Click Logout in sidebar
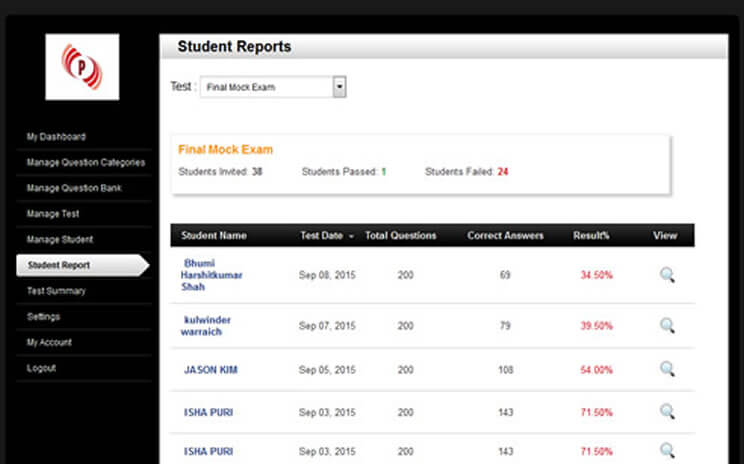Screen dimensions: 744x464 coord(41,368)
